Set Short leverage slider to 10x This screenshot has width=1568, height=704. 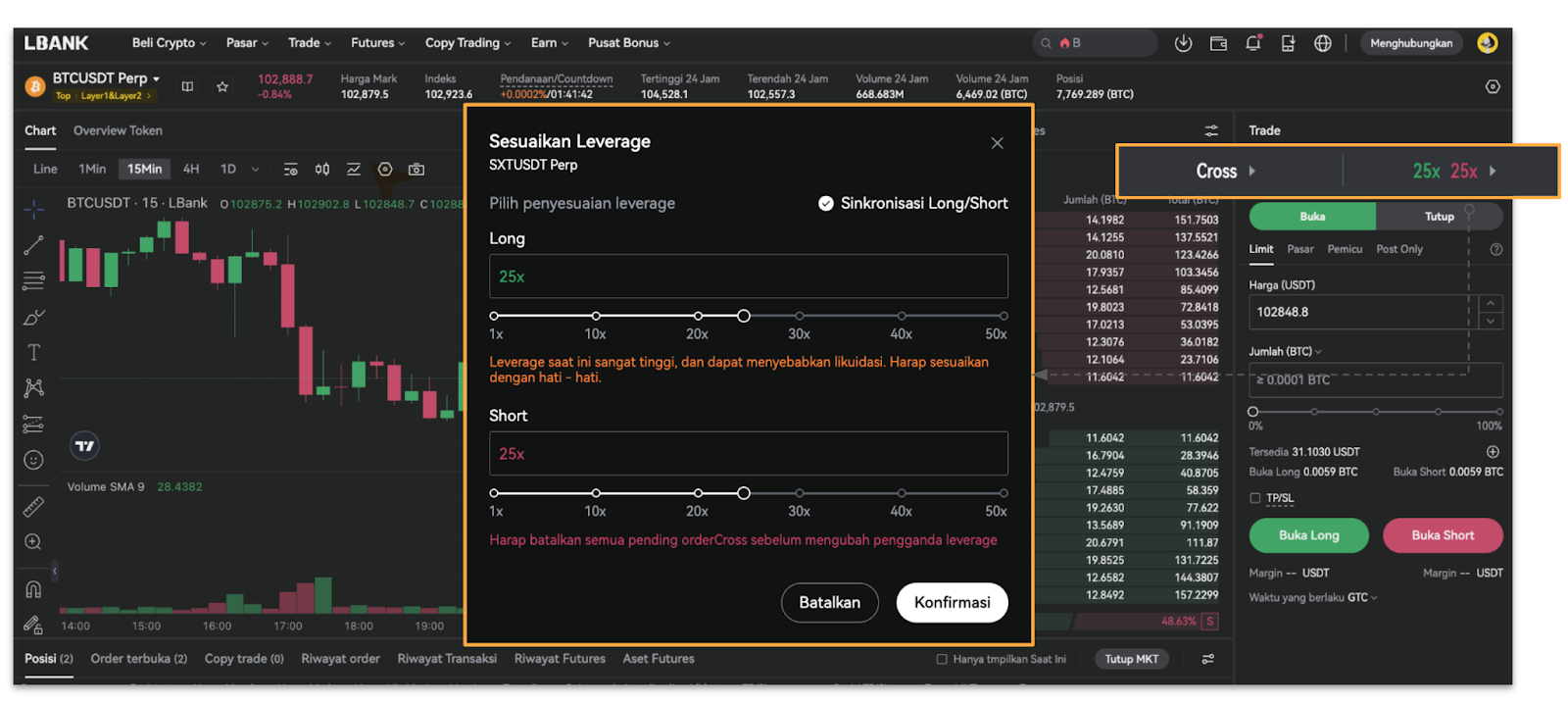click(596, 493)
